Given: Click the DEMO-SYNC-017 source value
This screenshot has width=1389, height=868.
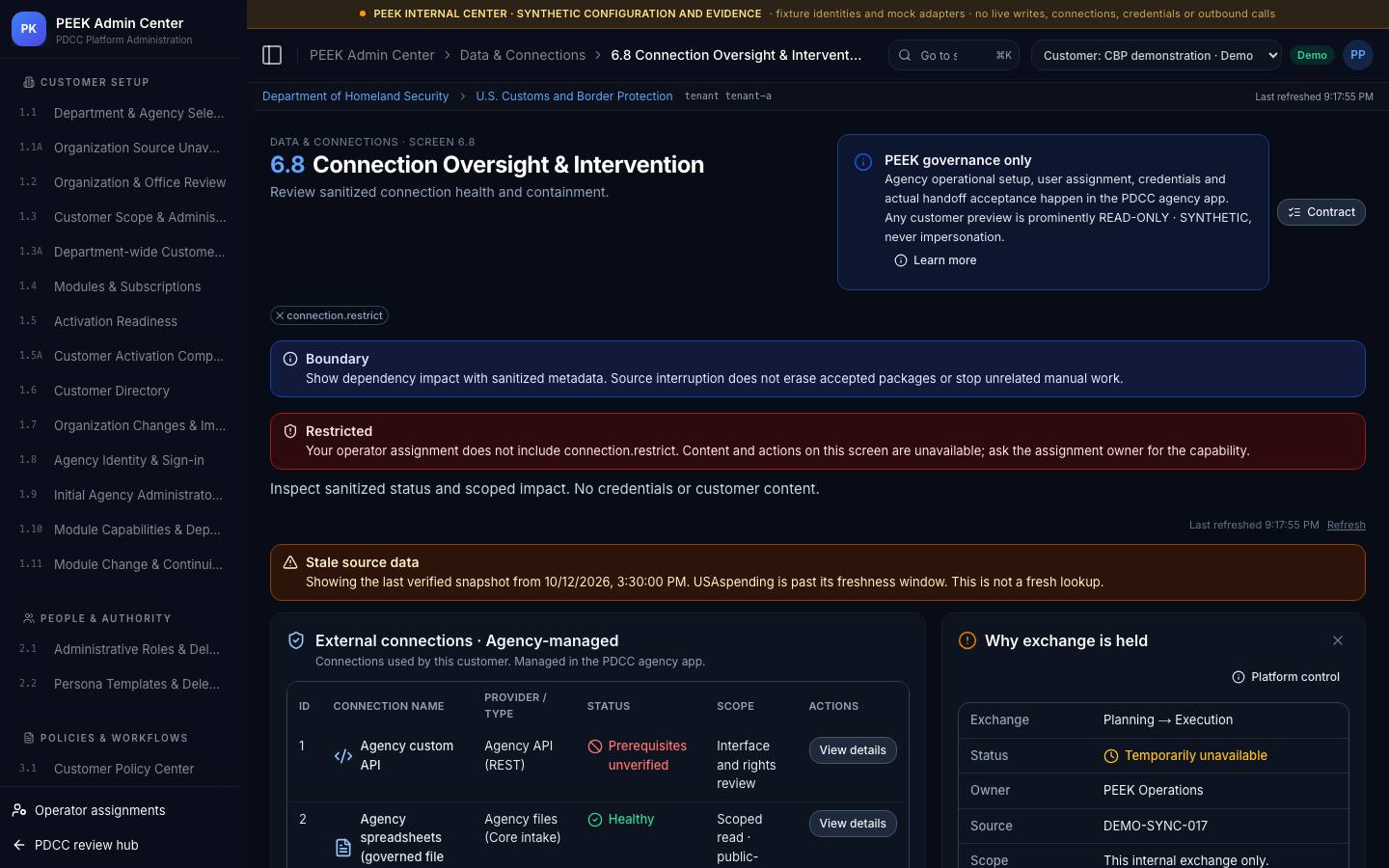Looking at the screenshot, I should pyautogui.click(x=1155, y=826).
